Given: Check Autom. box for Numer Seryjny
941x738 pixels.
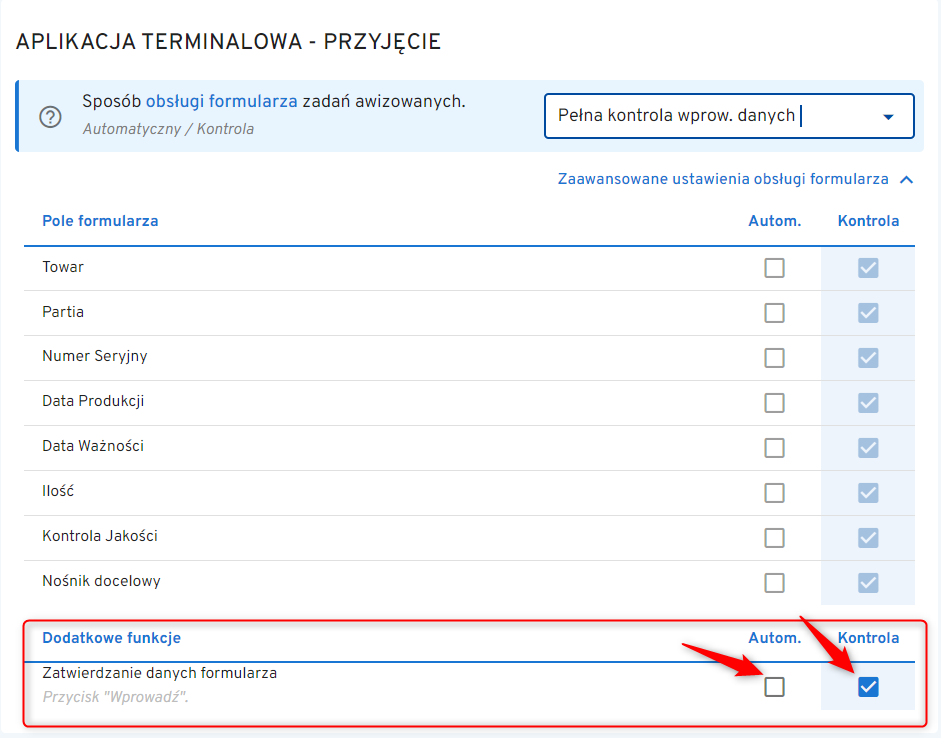Looking at the screenshot, I should [x=774, y=358].
